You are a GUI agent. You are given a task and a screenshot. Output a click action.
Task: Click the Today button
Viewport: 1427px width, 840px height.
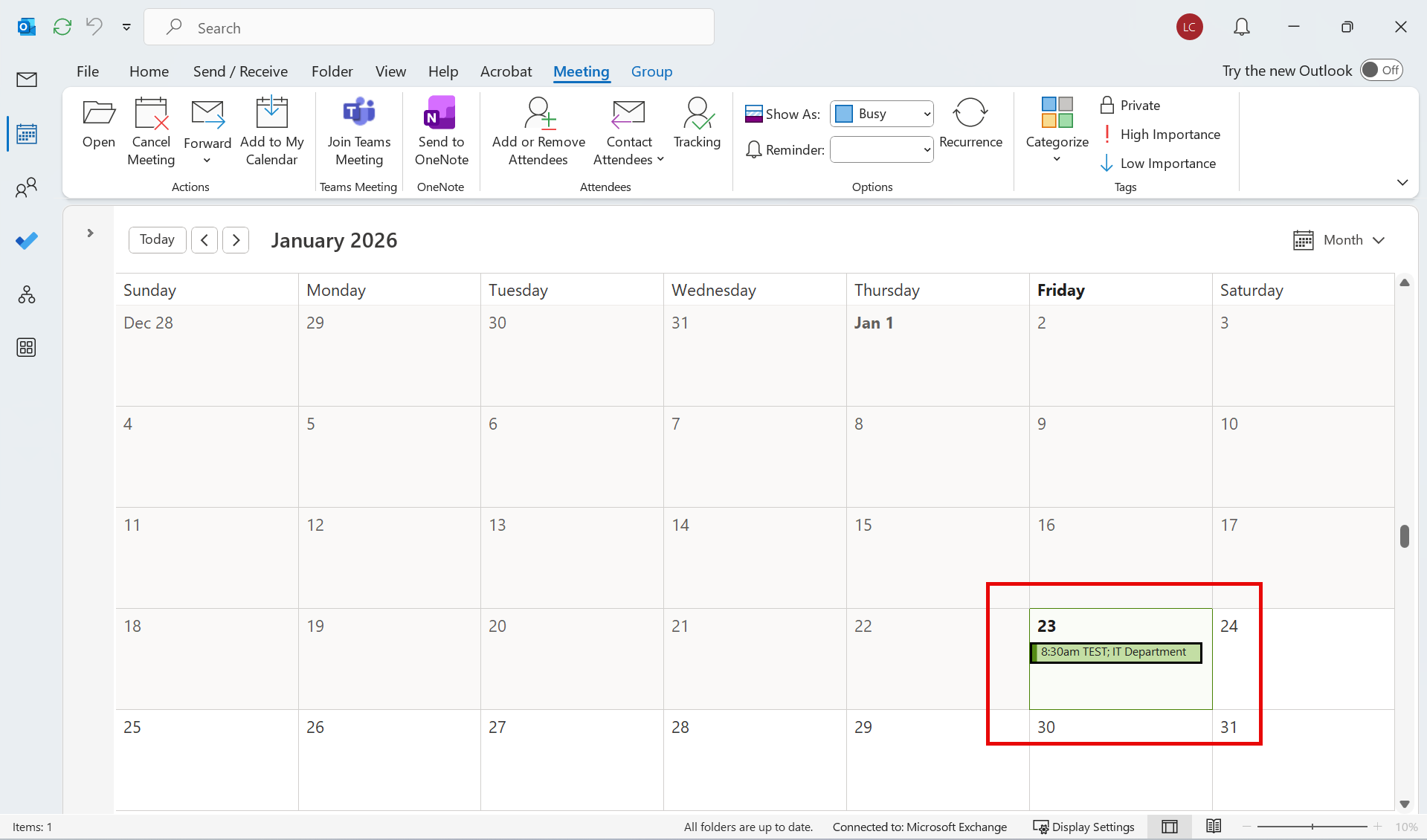(x=157, y=239)
